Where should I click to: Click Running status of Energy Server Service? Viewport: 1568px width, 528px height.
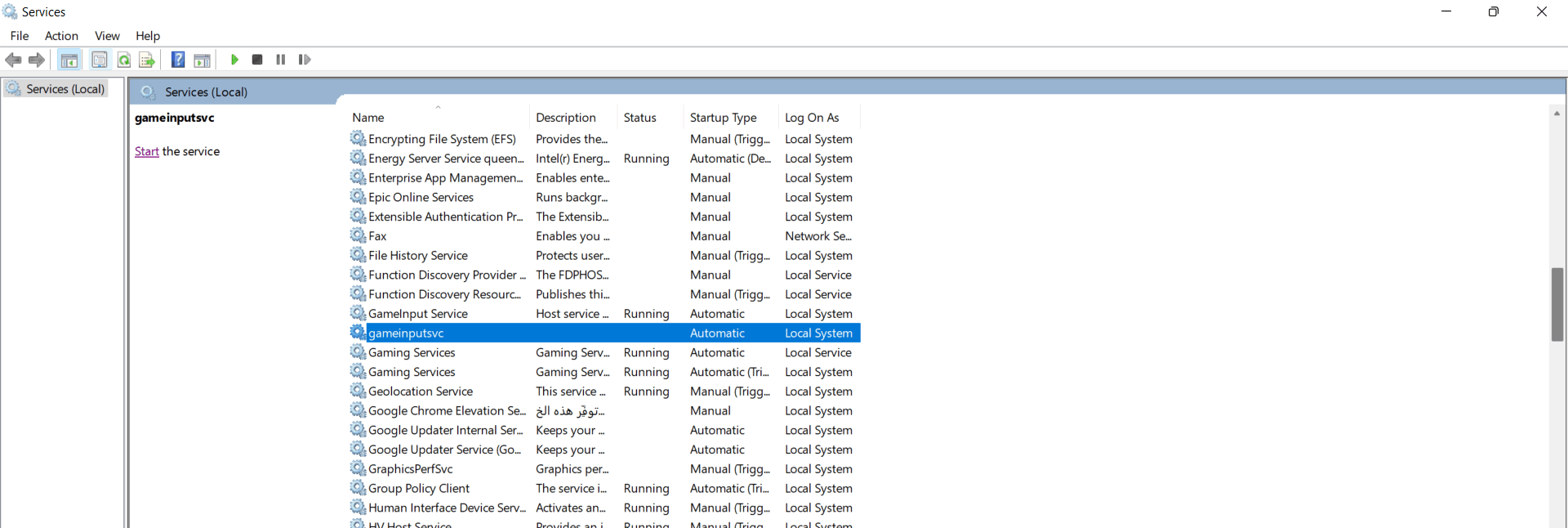tap(646, 159)
